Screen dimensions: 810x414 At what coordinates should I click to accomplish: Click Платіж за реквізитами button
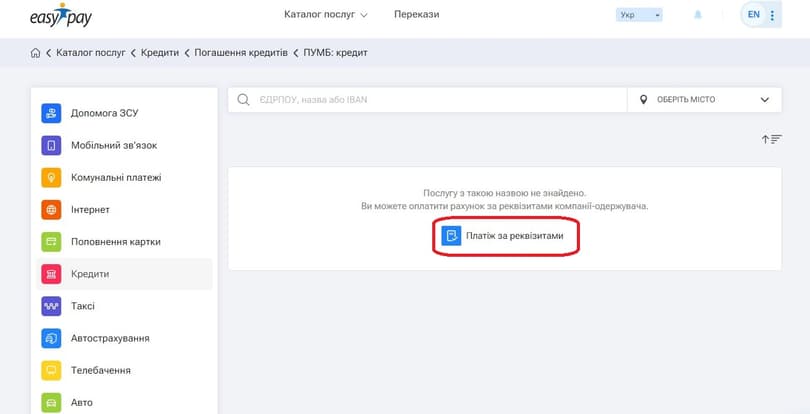(505, 236)
